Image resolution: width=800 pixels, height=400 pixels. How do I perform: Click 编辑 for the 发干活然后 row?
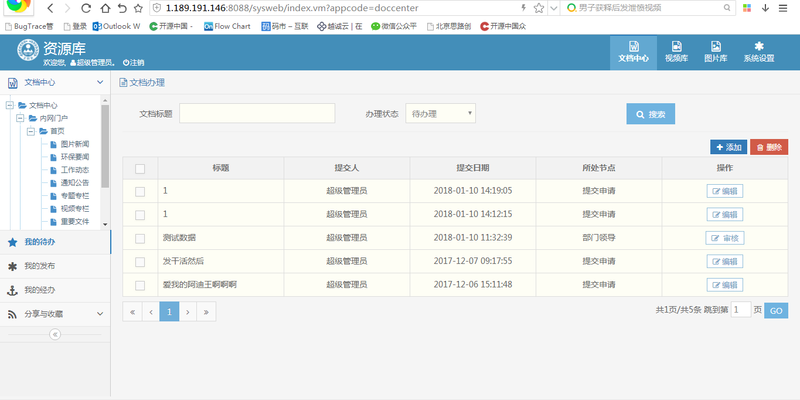click(x=725, y=261)
